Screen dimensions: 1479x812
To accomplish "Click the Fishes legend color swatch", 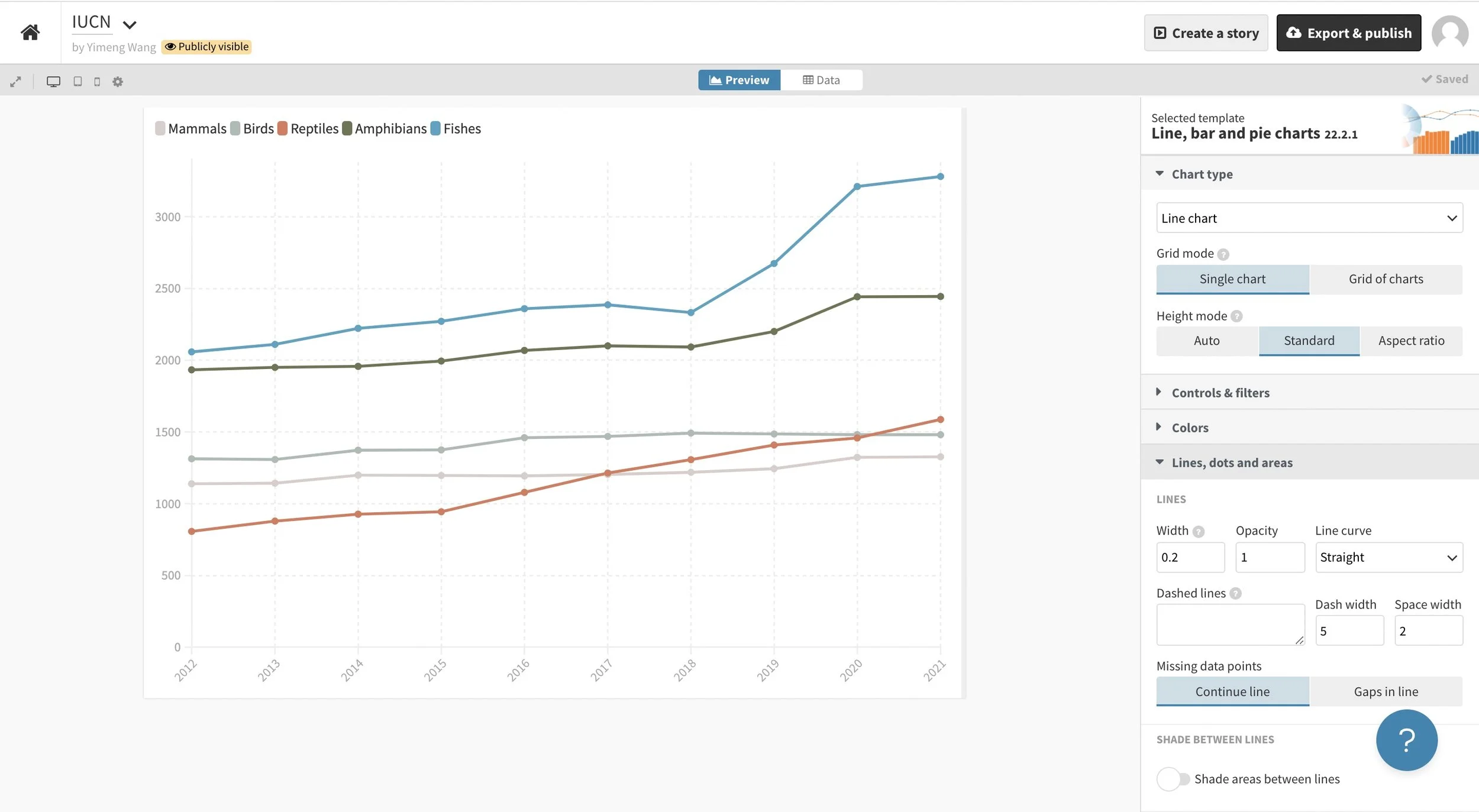I will tap(435, 128).
